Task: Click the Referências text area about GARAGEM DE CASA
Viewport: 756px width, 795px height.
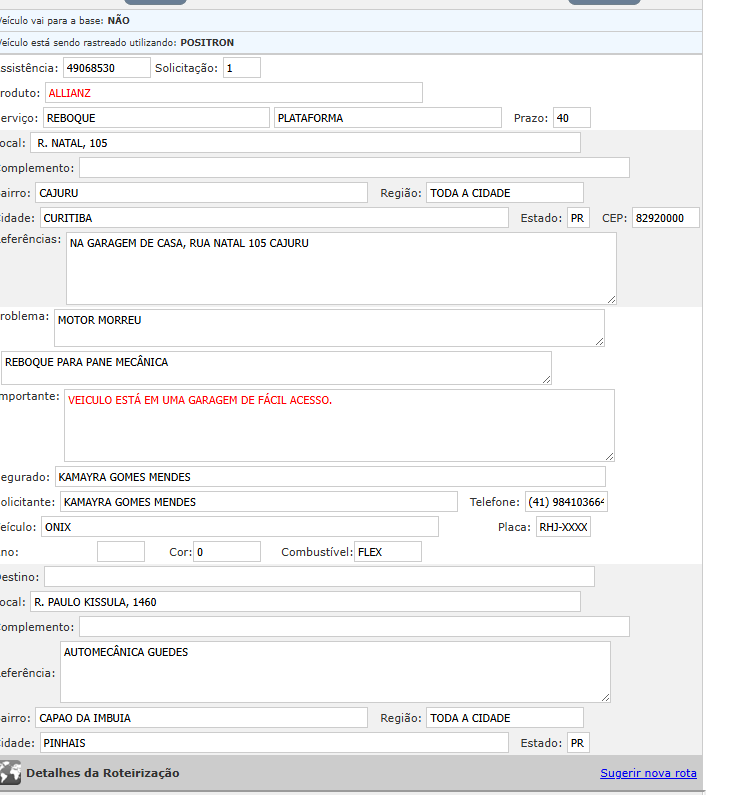Action: (341, 268)
